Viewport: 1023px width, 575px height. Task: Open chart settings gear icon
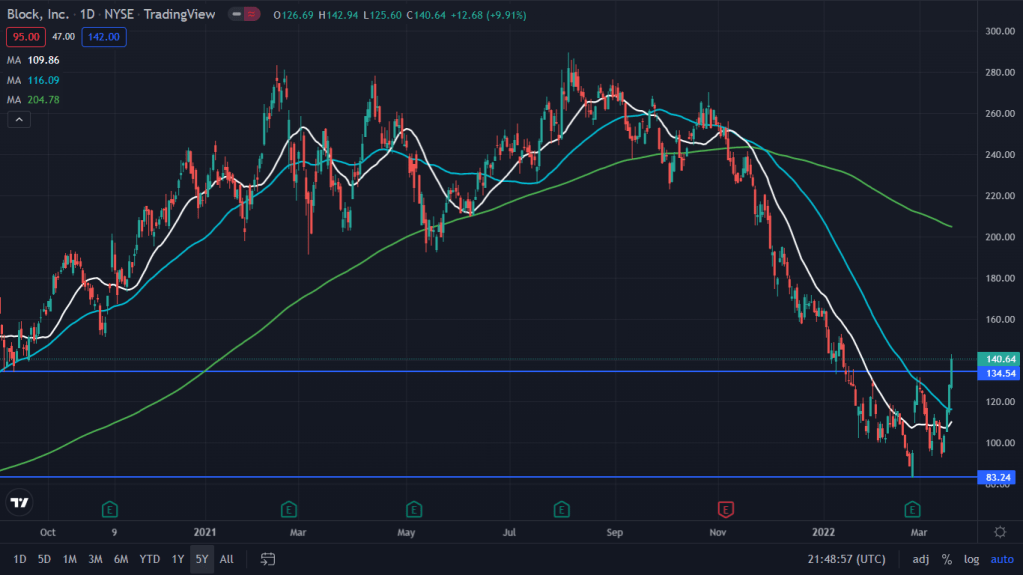pyautogui.click(x=1000, y=531)
